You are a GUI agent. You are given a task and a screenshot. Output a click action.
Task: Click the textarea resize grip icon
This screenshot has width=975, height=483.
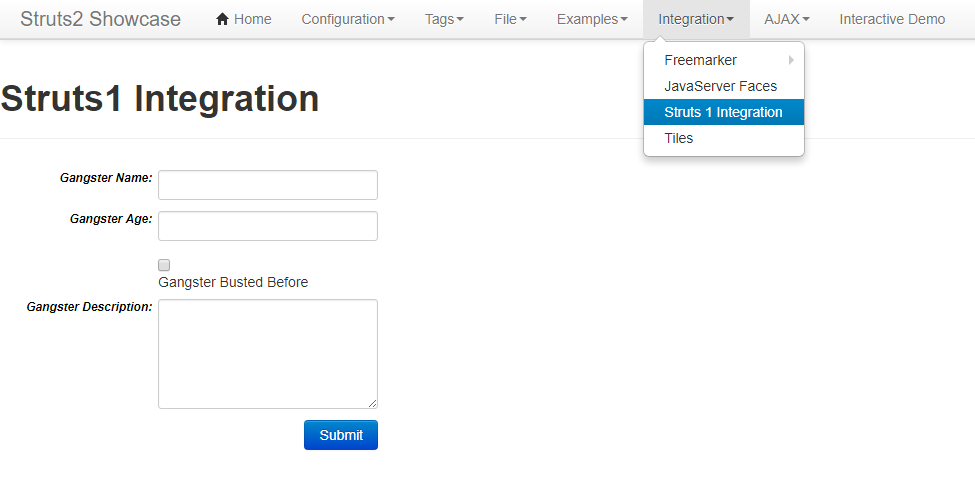(x=372, y=403)
